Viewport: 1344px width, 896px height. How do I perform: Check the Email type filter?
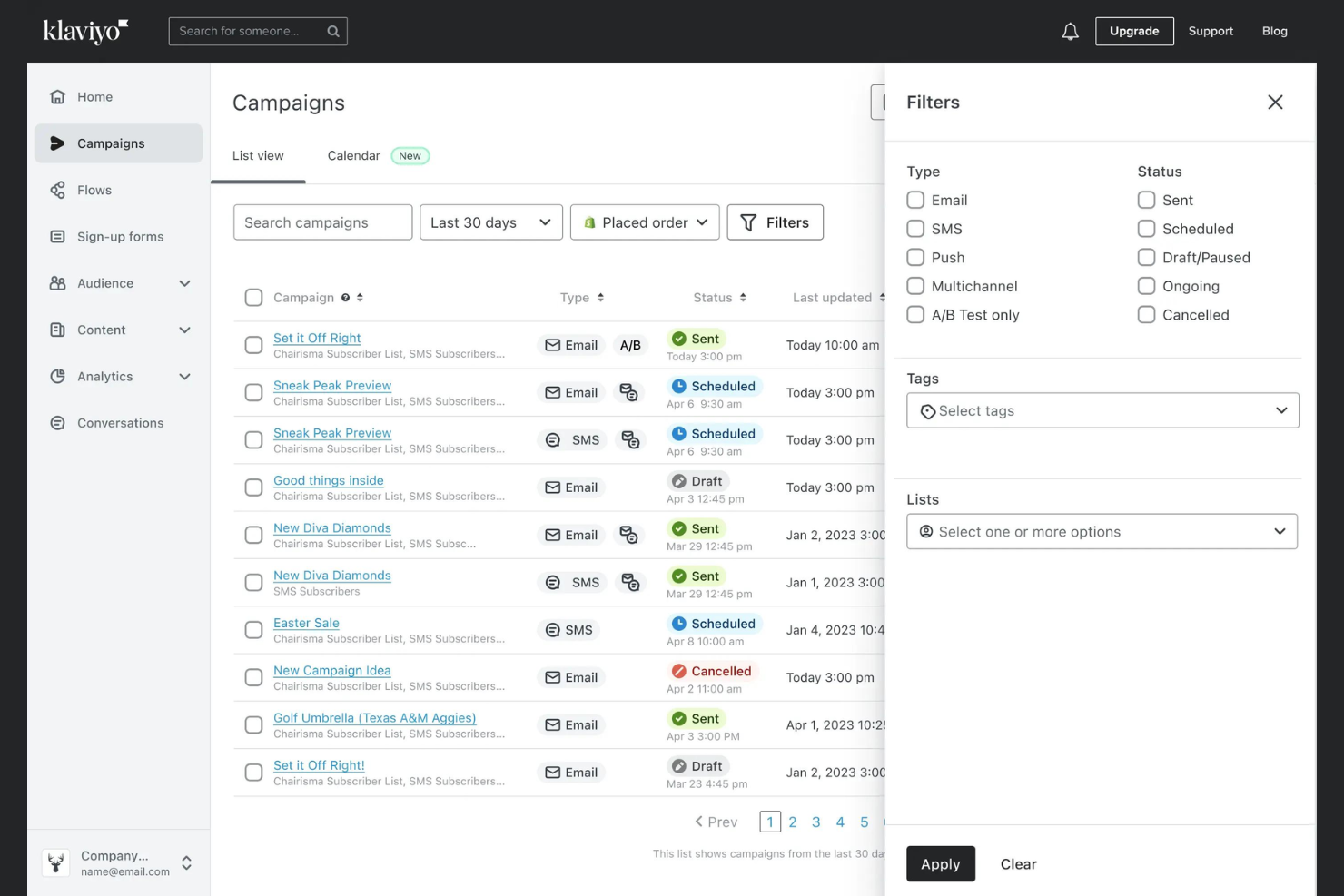coord(915,200)
